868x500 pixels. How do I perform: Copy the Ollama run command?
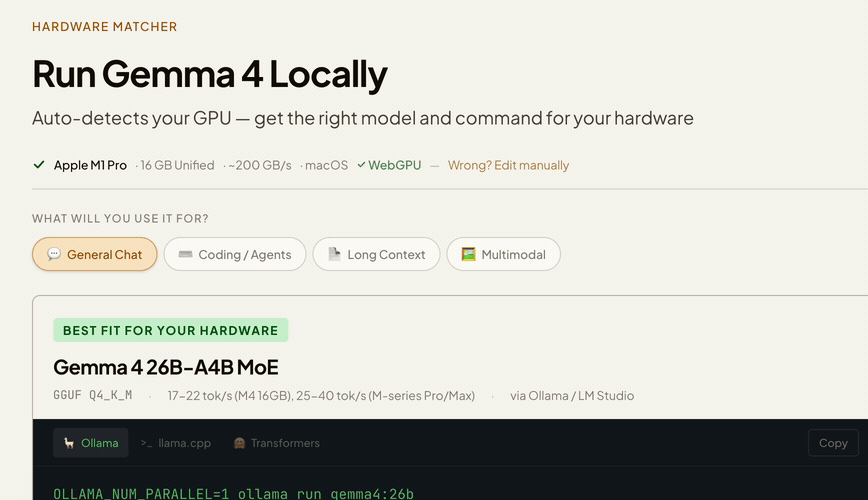(833, 443)
